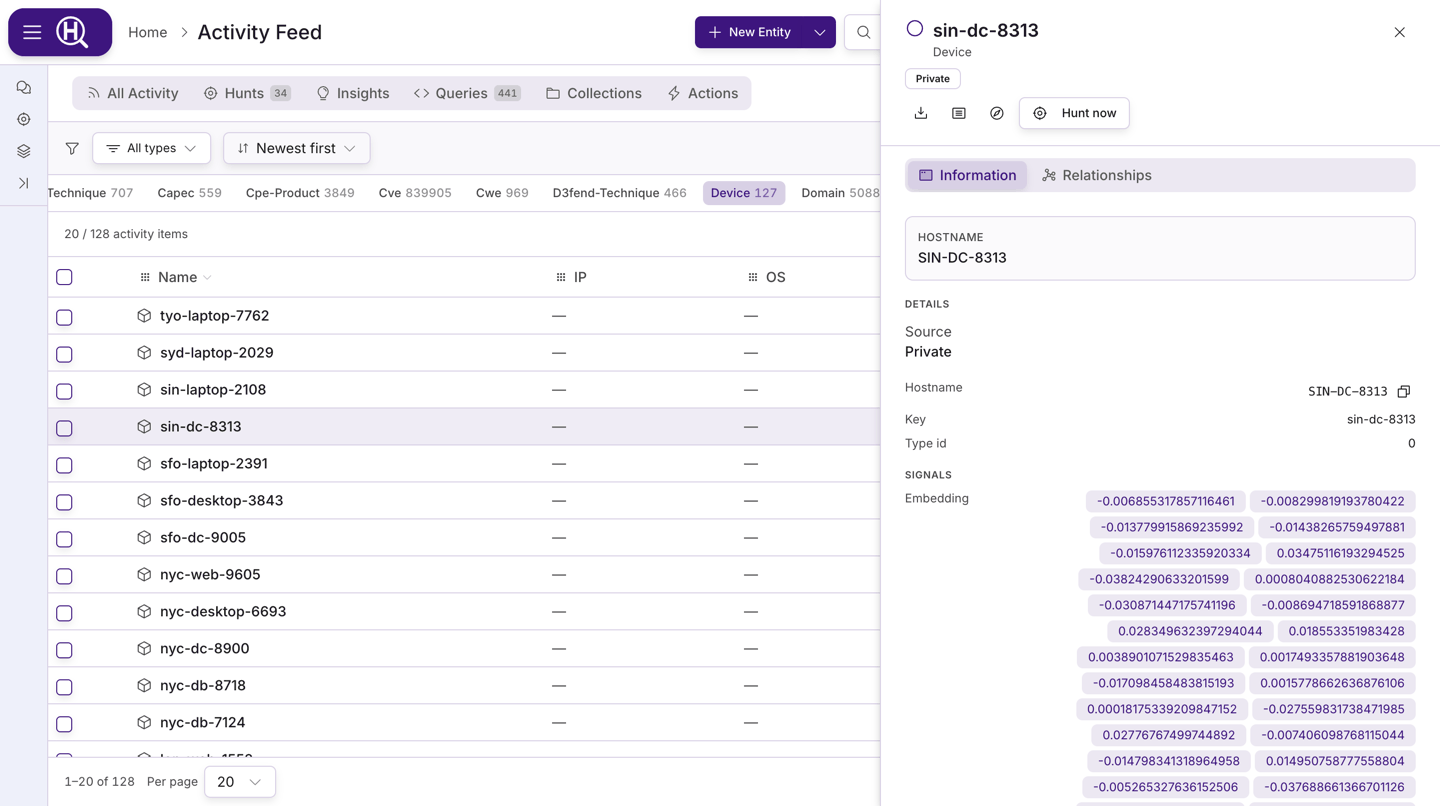Click the IP column grip icon
This screenshot has width=1440, height=806.
(561, 277)
